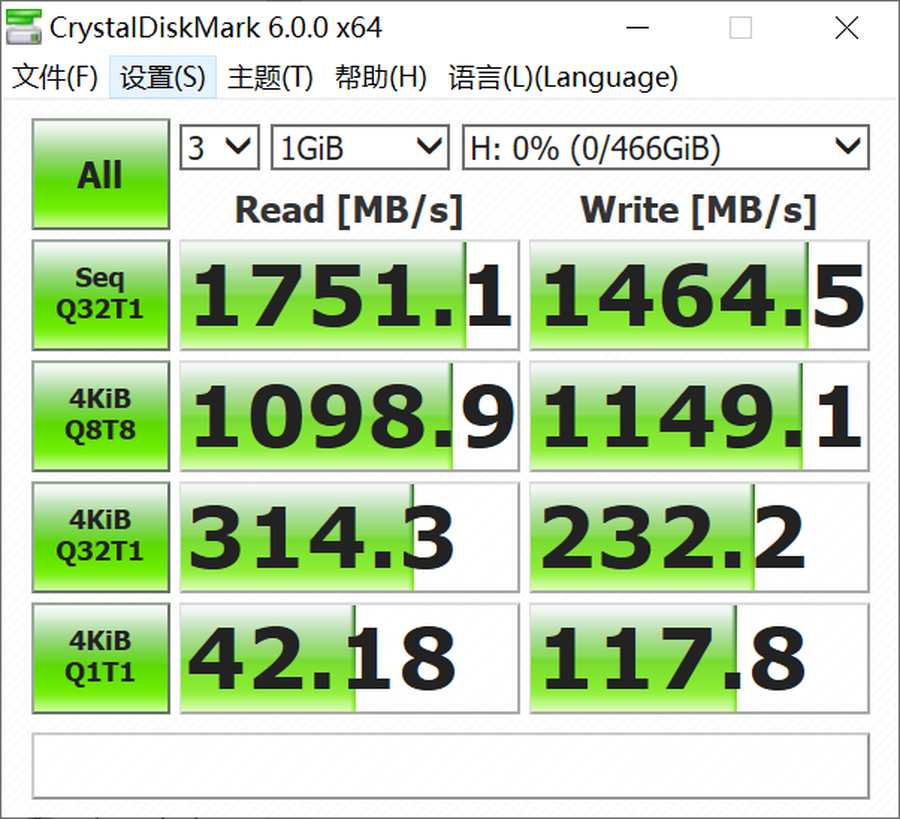This screenshot has width=900, height=819.
Task: Open the 帮助(H) menu
Action: click(x=381, y=78)
